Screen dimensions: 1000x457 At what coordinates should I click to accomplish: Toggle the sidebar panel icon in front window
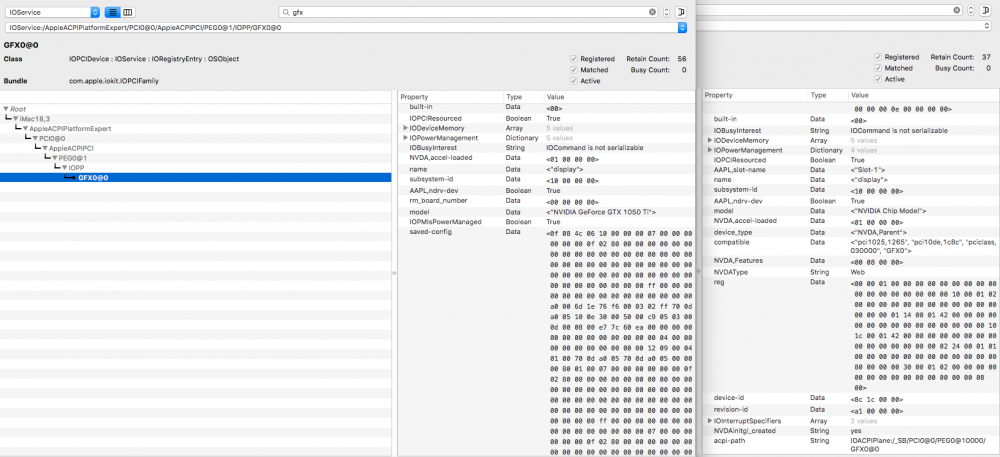[681, 12]
